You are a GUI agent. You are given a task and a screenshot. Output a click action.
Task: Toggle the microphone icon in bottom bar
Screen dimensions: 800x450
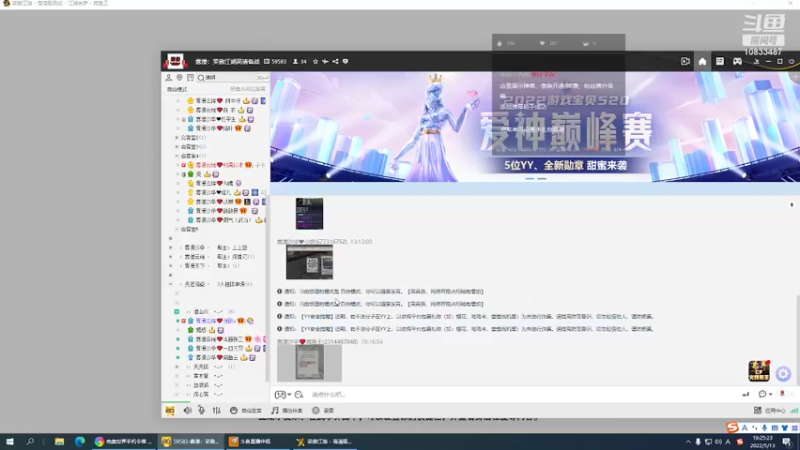point(202,410)
